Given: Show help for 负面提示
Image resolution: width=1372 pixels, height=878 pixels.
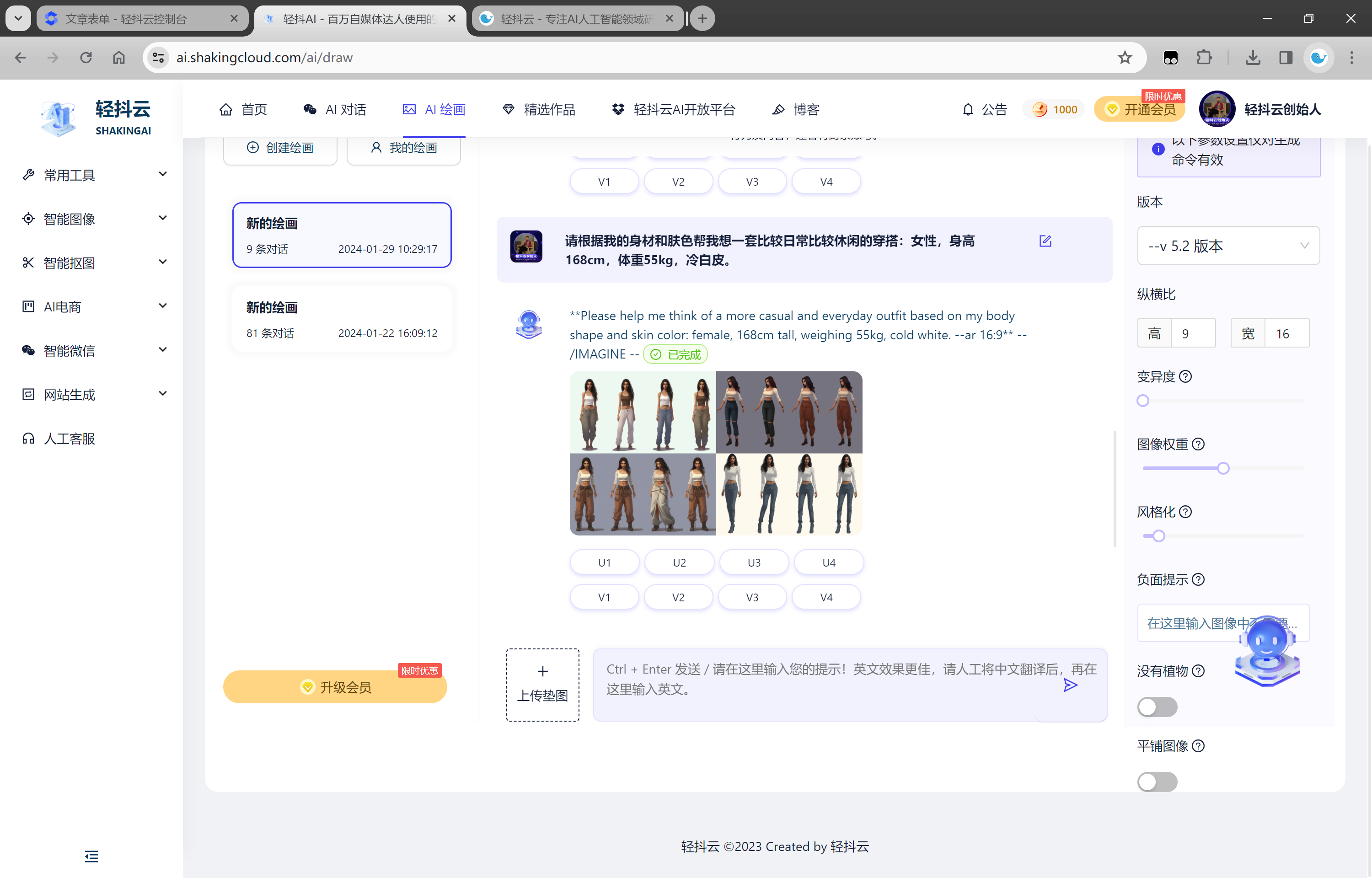Looking at the screenshot, I should click(x=1198, y=579).
